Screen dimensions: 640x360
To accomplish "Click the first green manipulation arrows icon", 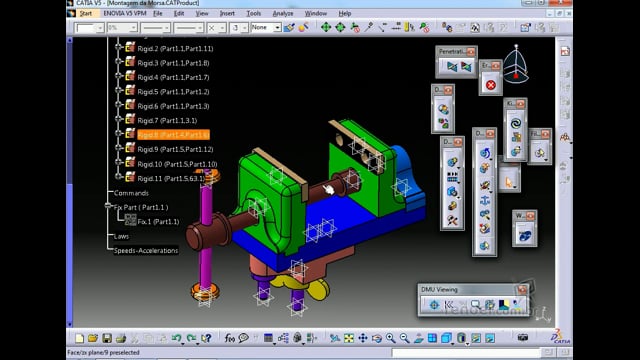I will (326, 27).
